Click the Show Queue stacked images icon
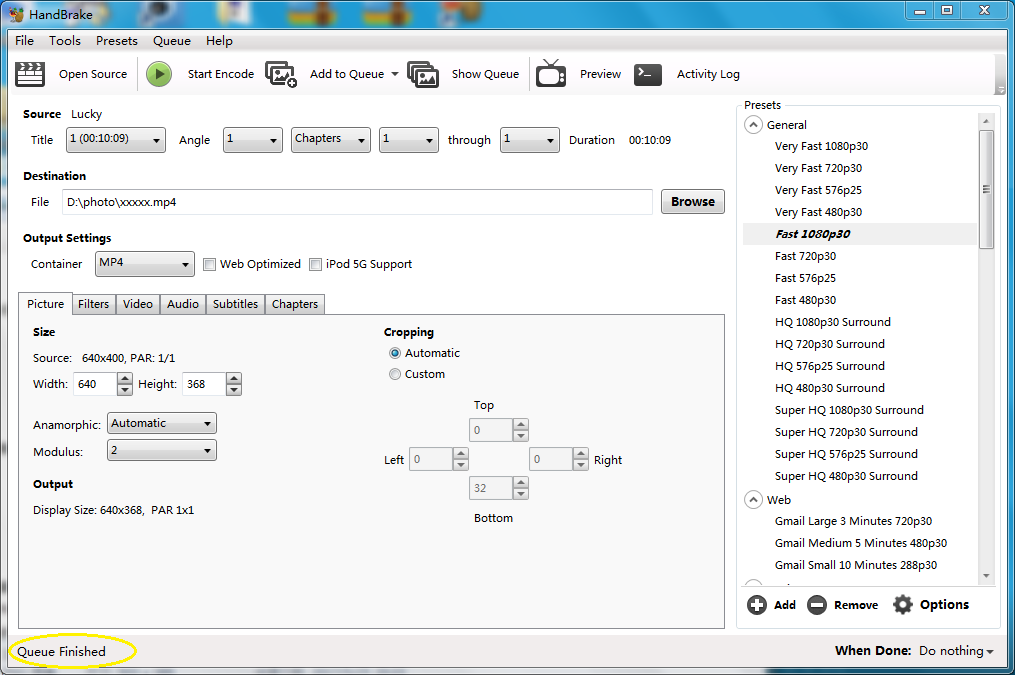Screen dimensions: 1015x675 pos(423,74)
